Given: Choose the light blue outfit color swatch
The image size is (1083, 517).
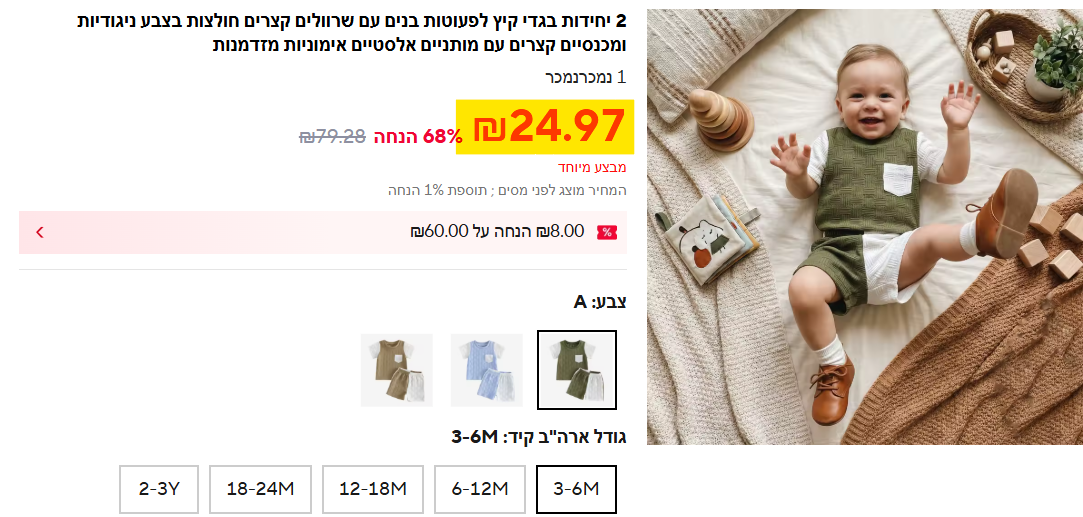Looking at the screenshot, I should click(487, 370).
